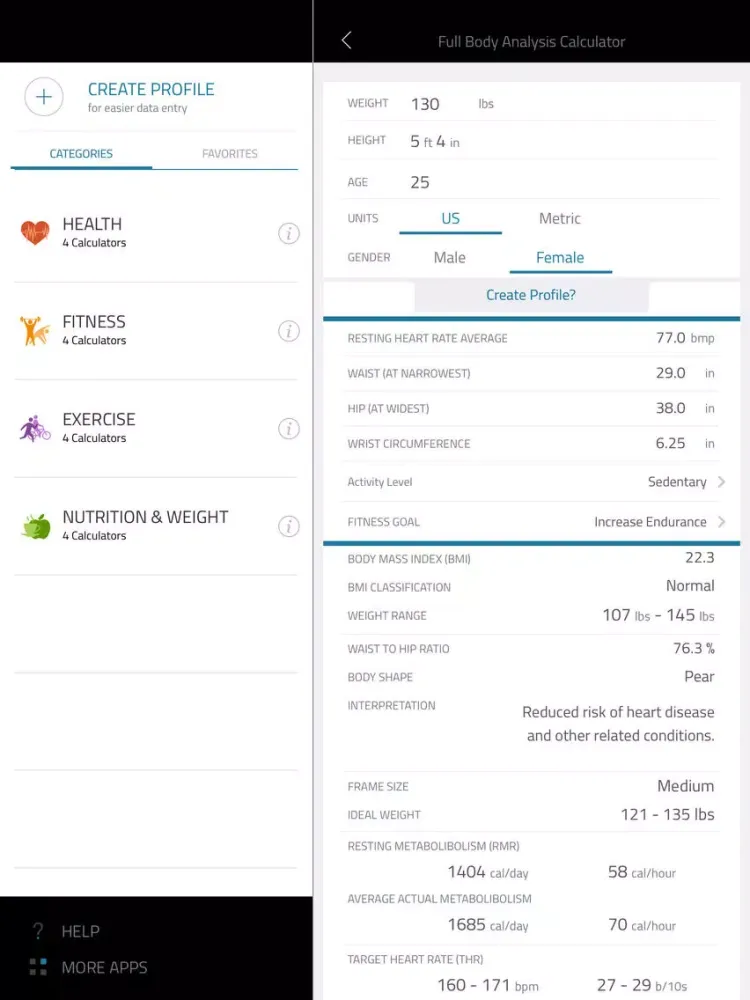Edit wrist circumference 6.25

[x=670, y=443]
